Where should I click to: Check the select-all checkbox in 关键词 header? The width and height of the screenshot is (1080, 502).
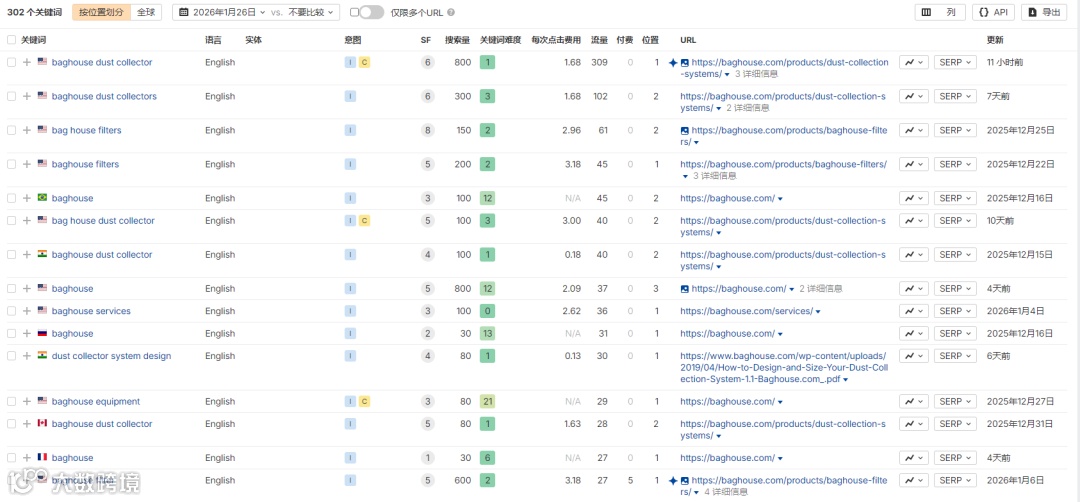coord(11,40)
